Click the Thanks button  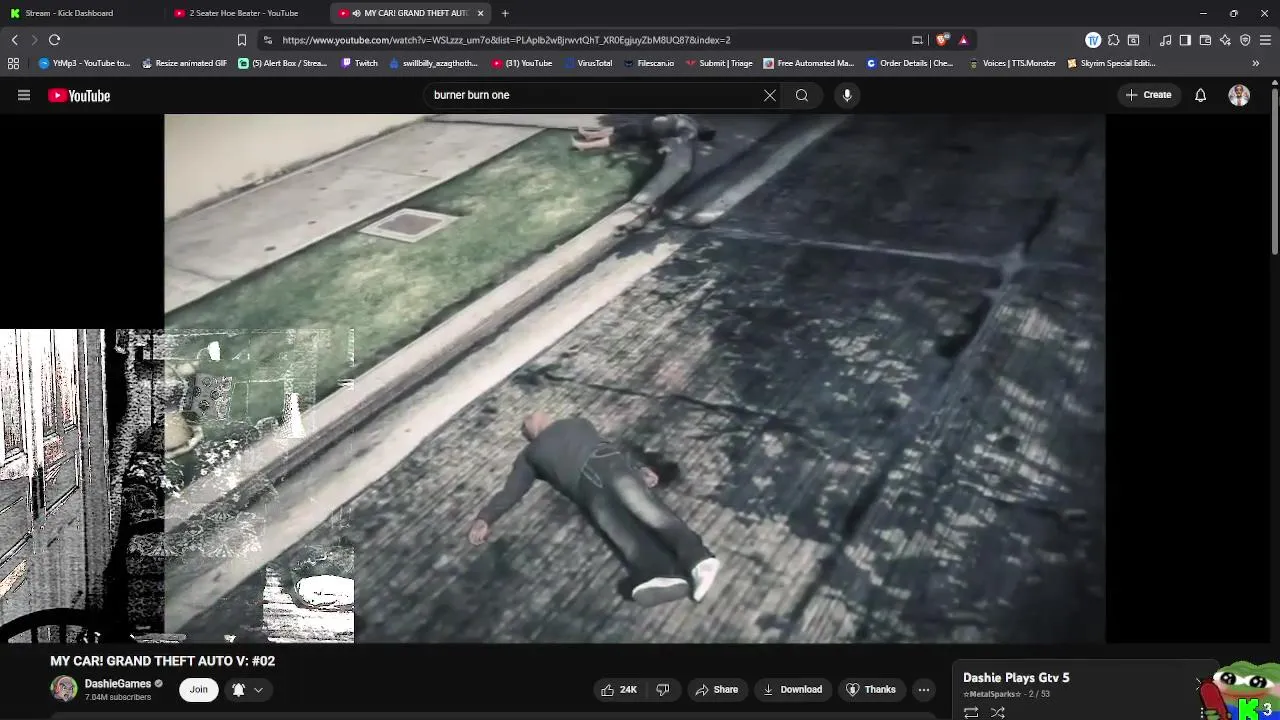click(x=870, y=689)
